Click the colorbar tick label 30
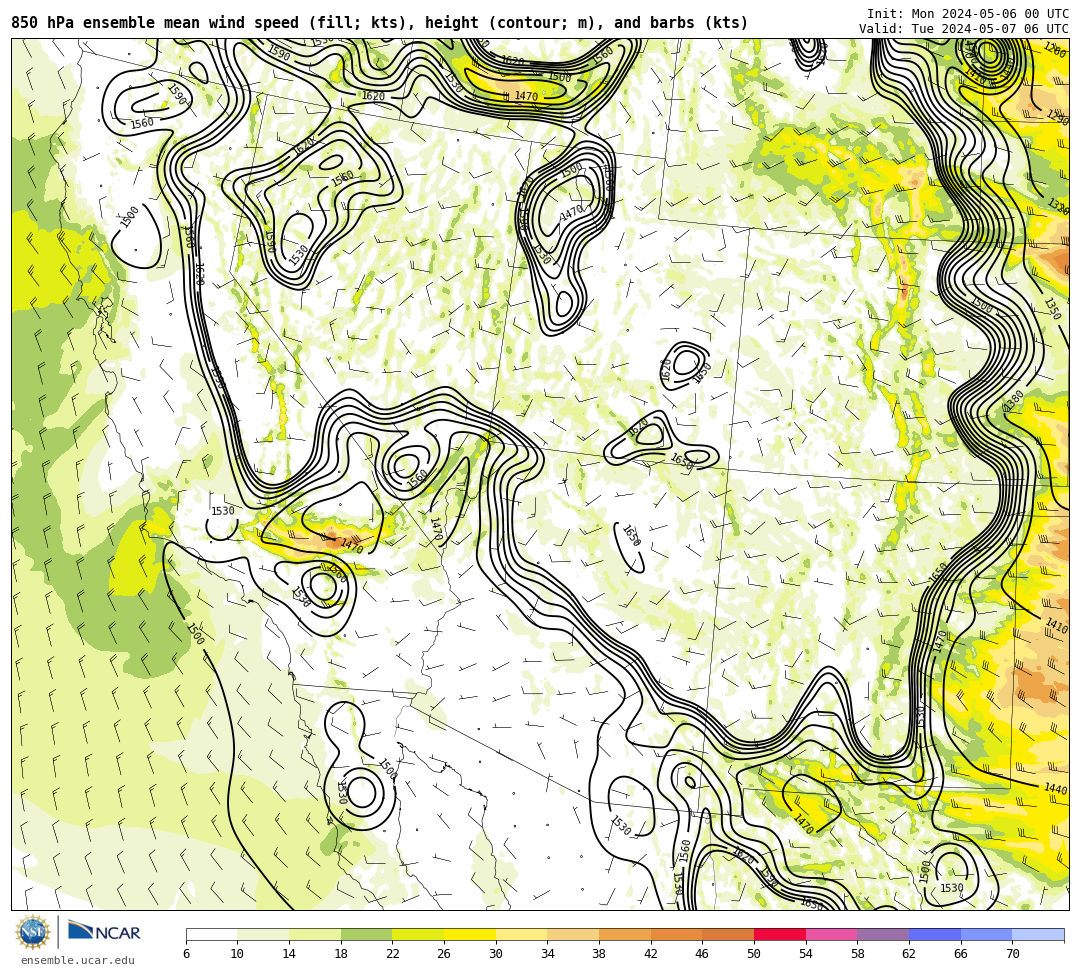Viewport: 1080px width, 973px height. [496, 954]
